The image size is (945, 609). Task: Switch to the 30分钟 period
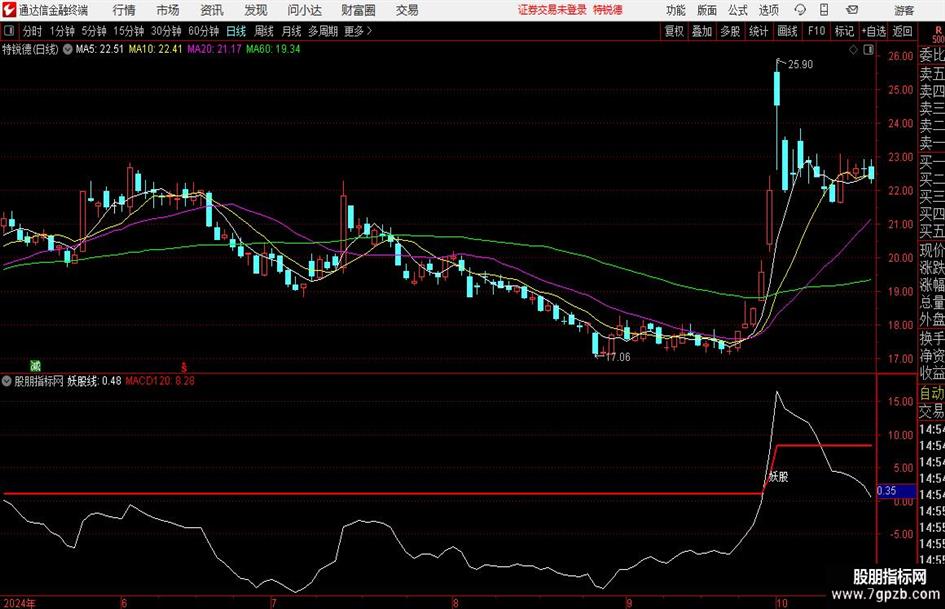pos(166,31)
